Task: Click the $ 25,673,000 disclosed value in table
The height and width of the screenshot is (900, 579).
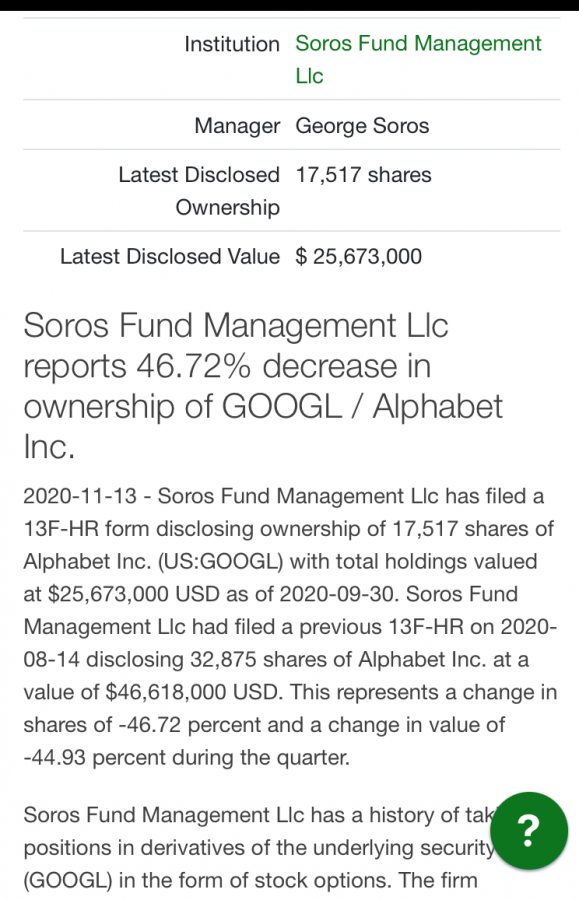Action: (x=359, y=257)
